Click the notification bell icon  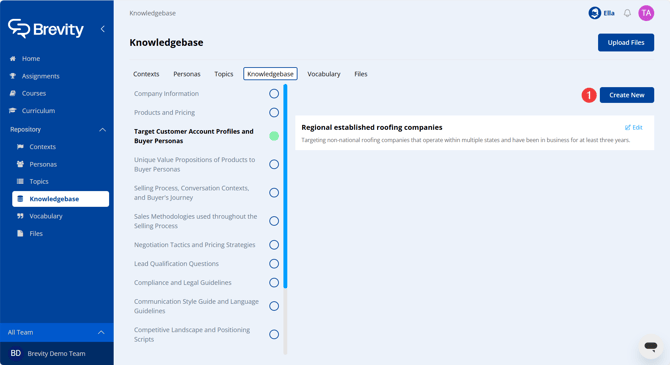coord(627,13)
